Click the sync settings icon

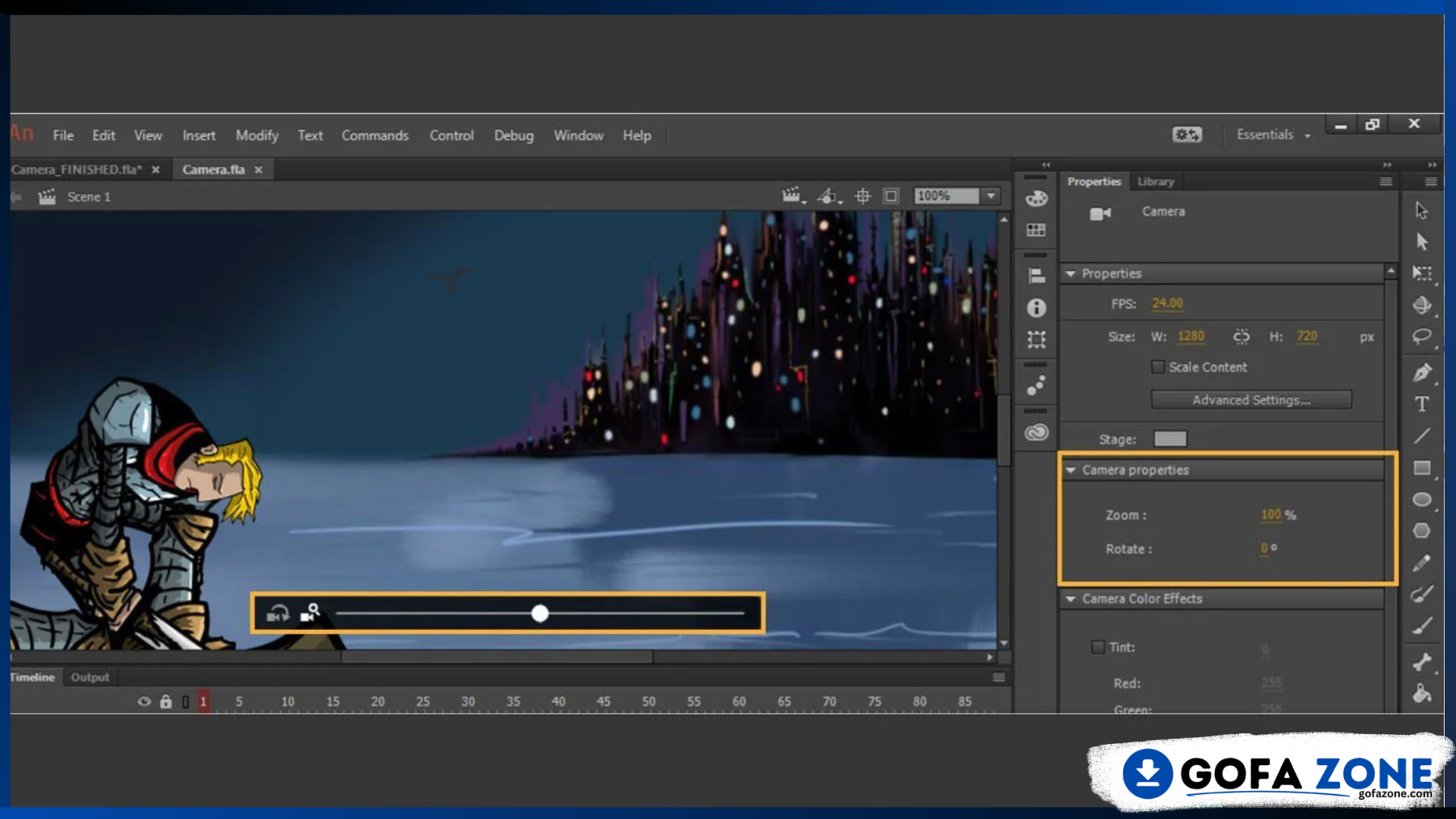click(x=1188, y=134)
